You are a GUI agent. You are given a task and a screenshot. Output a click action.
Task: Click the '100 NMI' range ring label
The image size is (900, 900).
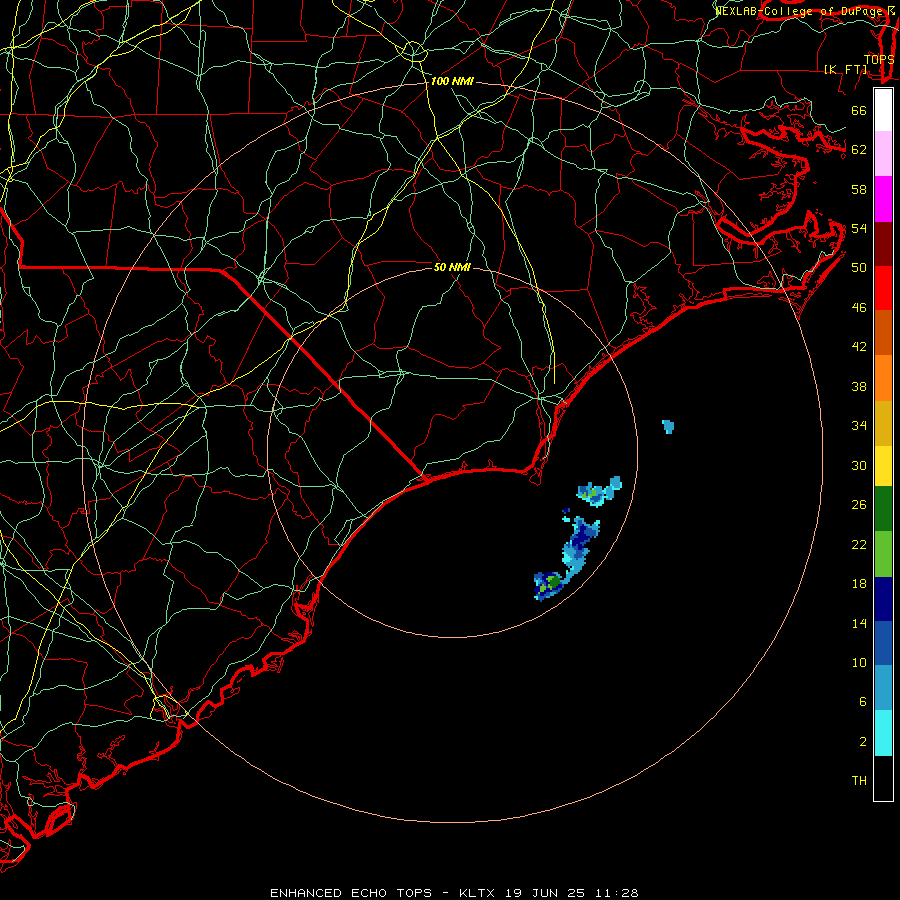[x=452, y=82]
